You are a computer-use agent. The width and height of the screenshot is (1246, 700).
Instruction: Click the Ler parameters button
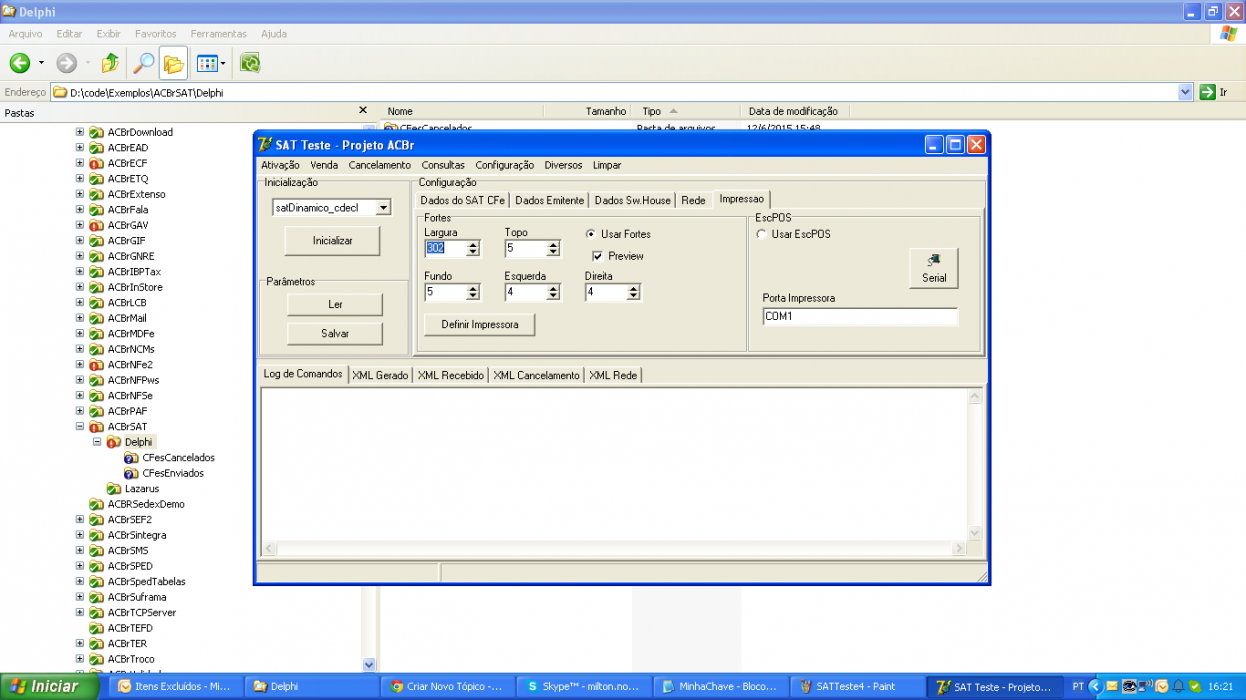335,304
